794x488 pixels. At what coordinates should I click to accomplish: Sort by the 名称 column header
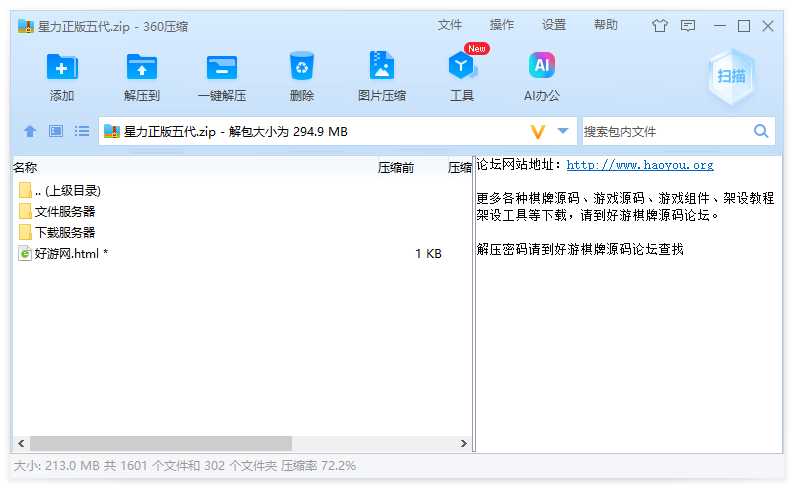click(25, 168)
